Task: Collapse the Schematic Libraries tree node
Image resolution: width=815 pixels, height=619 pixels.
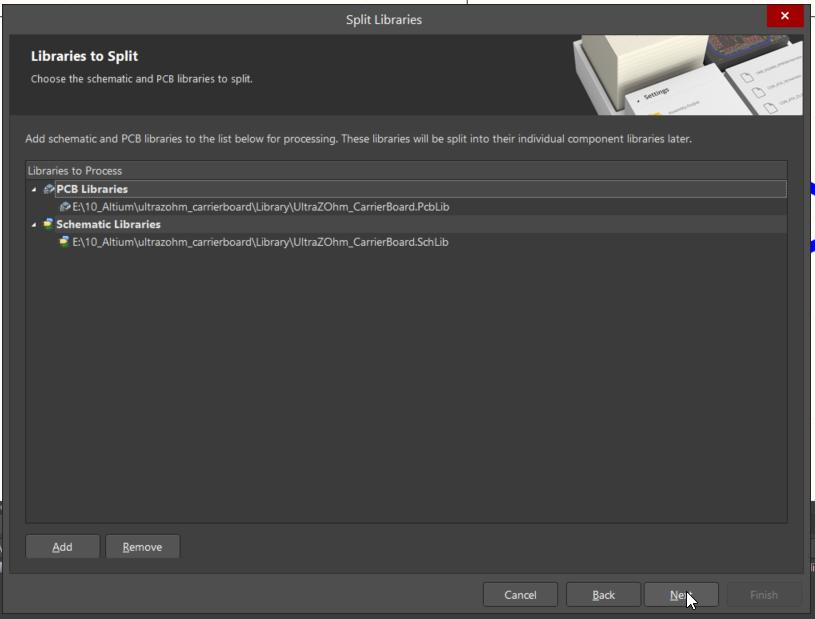Action: (34, 225)
